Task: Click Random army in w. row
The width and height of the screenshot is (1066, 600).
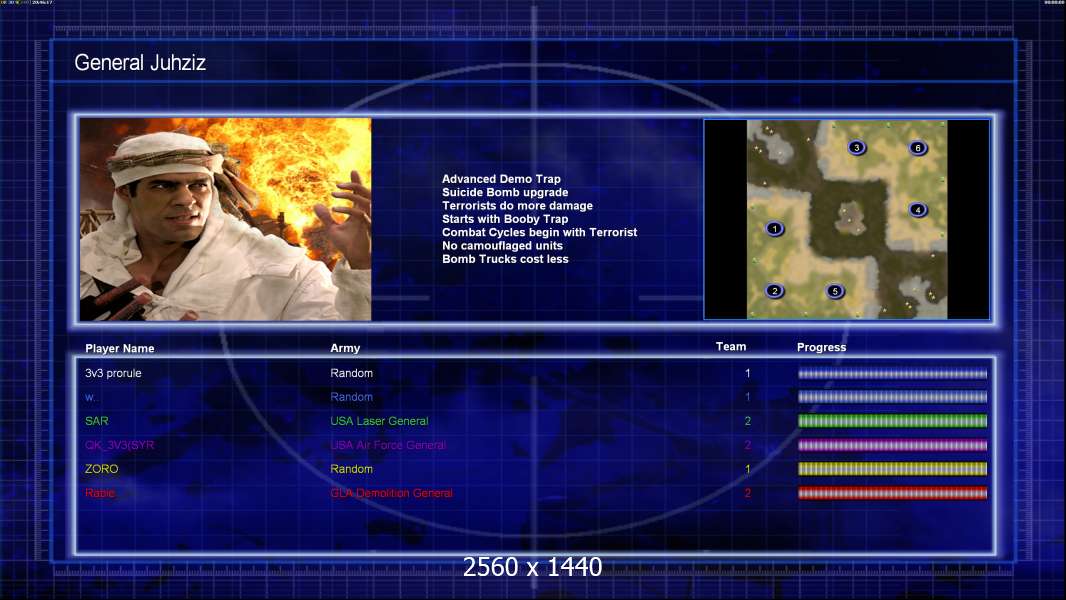Action: click(x=351, y=397)
